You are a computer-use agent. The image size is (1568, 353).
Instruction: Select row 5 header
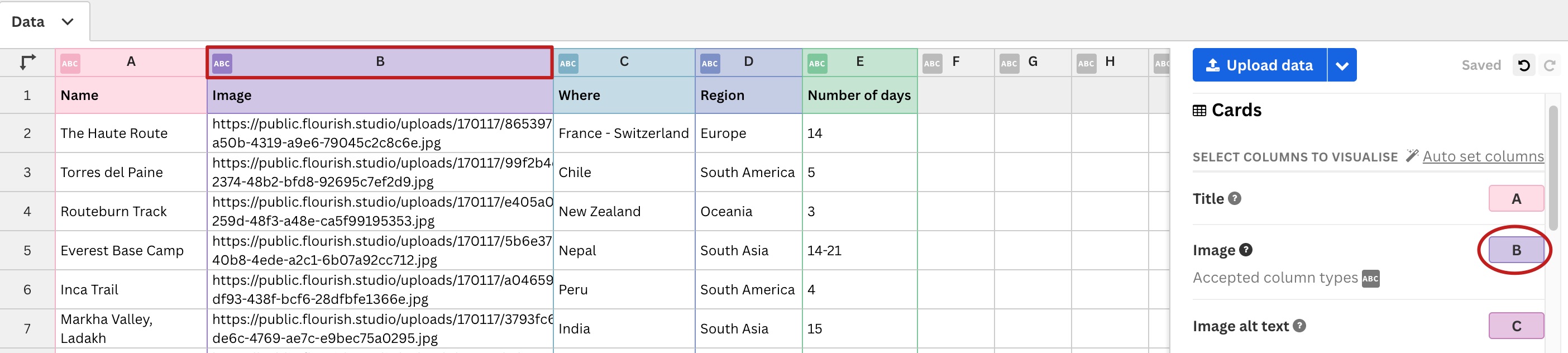pyautogui.click(x=27, y=250)
